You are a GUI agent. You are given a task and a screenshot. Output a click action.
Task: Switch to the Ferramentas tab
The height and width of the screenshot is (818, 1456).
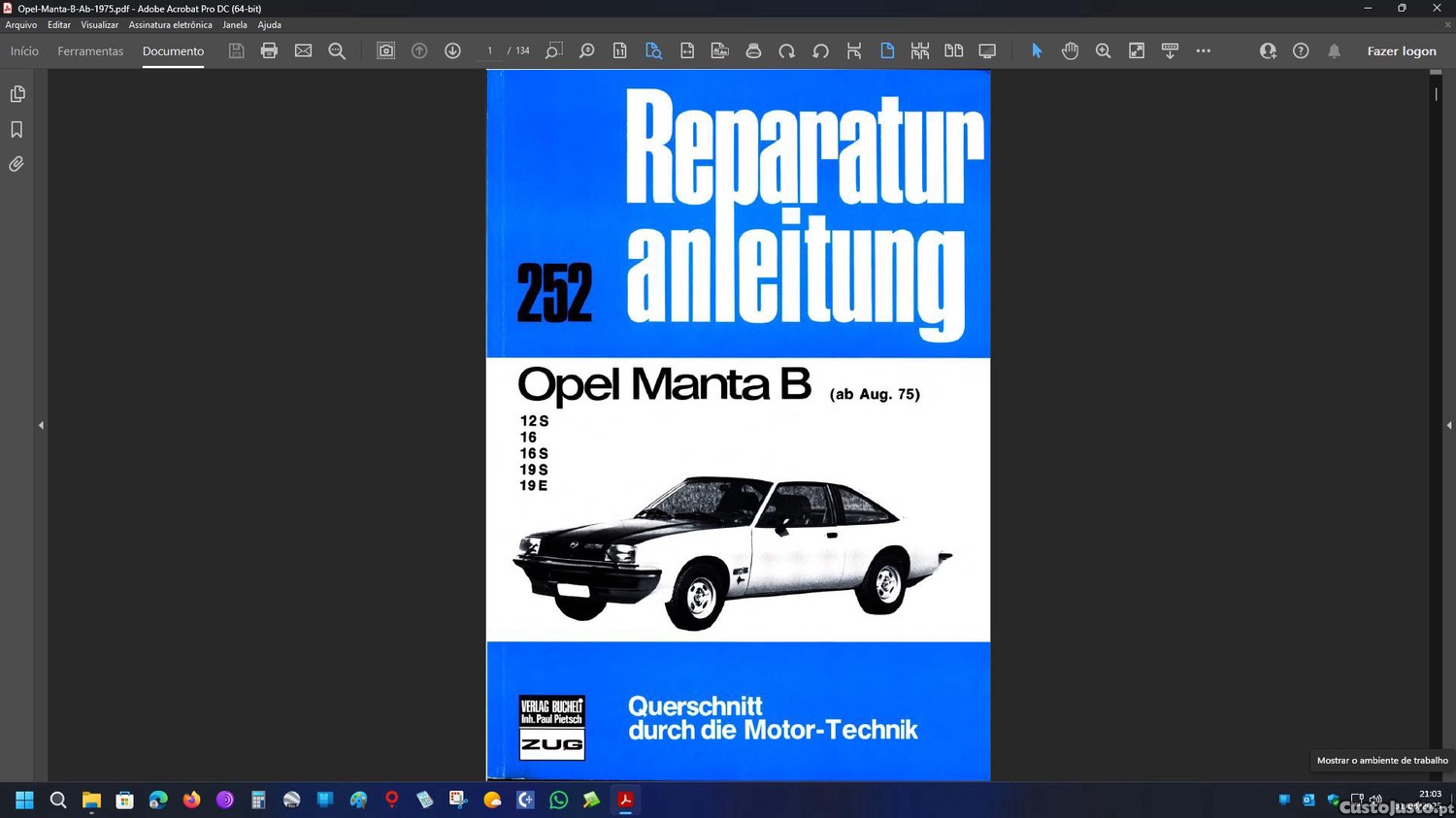pos(90,51)
